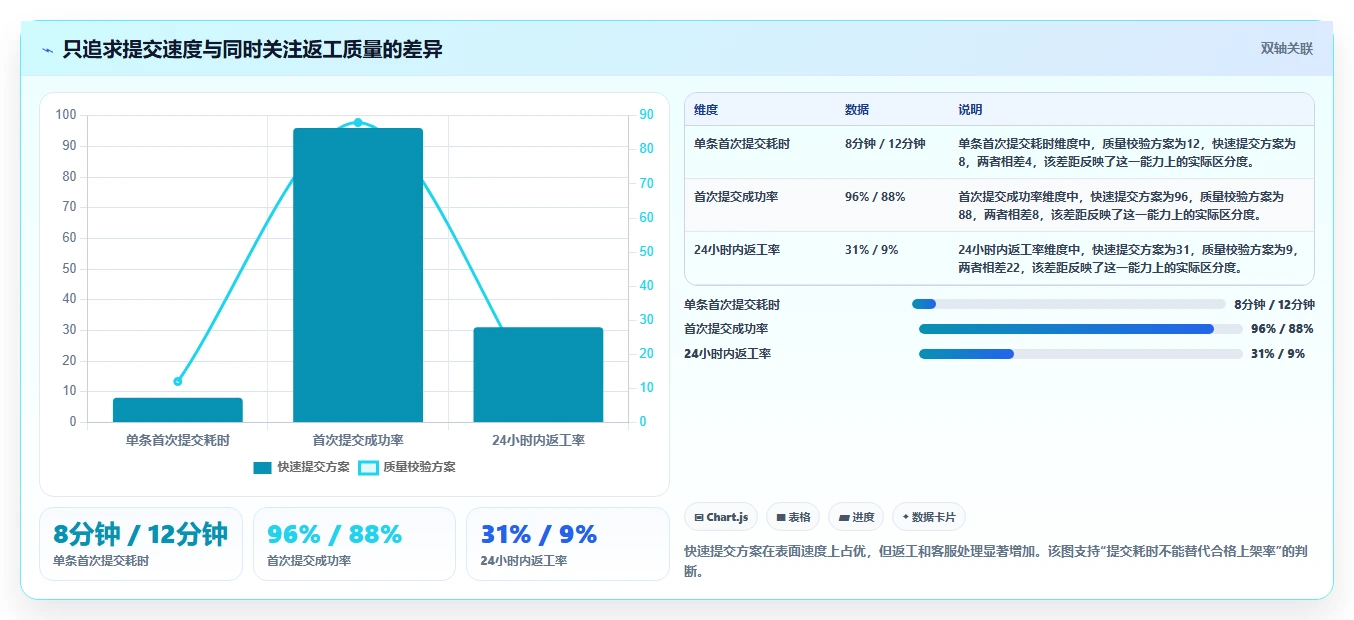This screenshot has width=1354, height=620.
Task: Click the 单条首次提交耗时 progress bar
Action: pyautogui.click(x=1068, y=304)
